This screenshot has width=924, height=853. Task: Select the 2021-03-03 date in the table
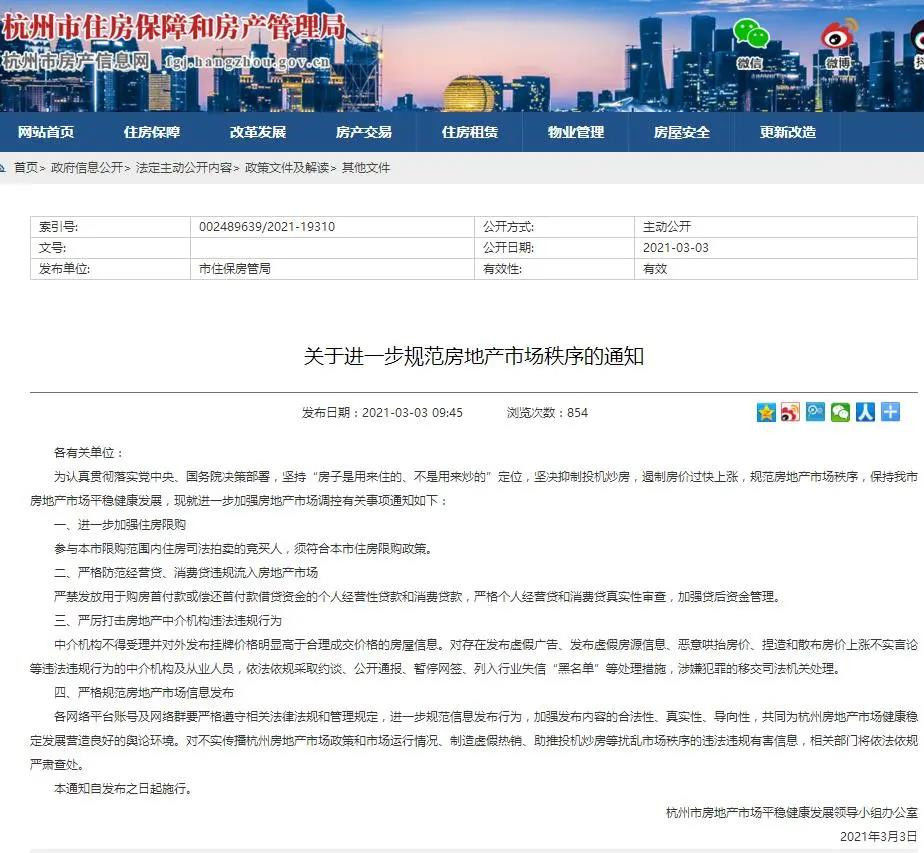676,248
